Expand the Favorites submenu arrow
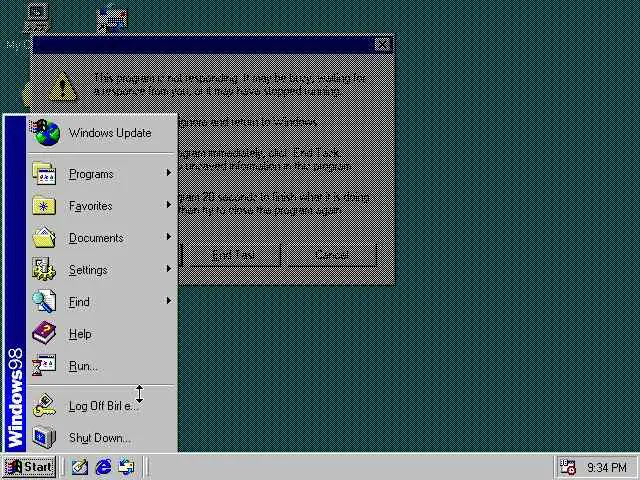The width and height of the screenshot is (640, 480). tap(168, 205)
